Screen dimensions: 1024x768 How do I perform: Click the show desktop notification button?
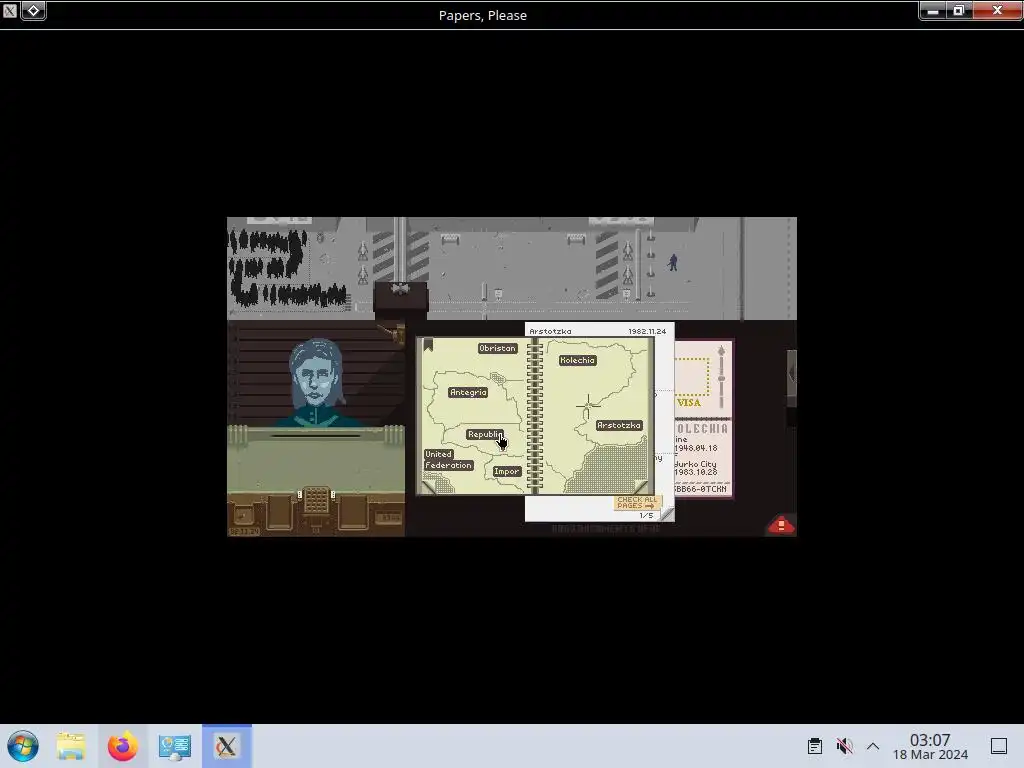coord(999,746)
